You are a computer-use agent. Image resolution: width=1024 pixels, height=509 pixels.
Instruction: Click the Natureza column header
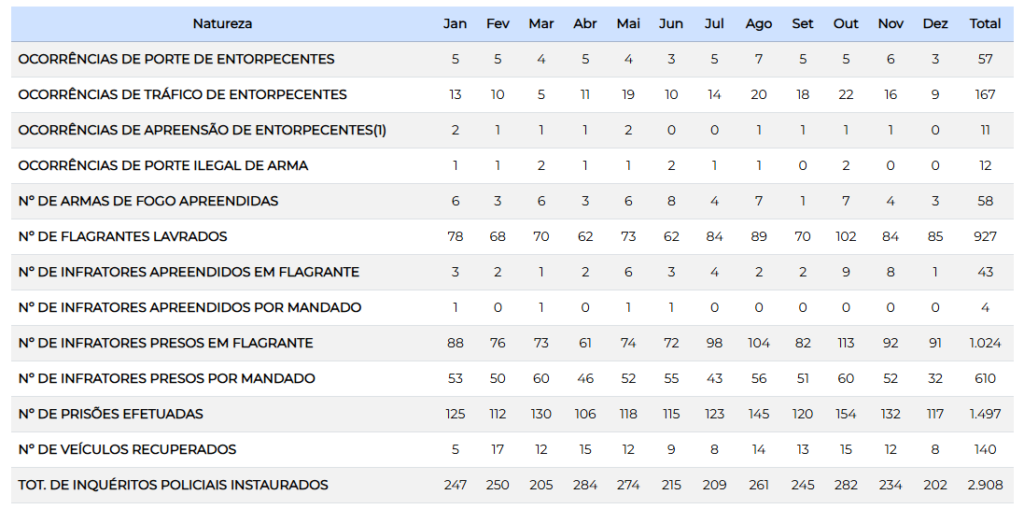[222, 23]
